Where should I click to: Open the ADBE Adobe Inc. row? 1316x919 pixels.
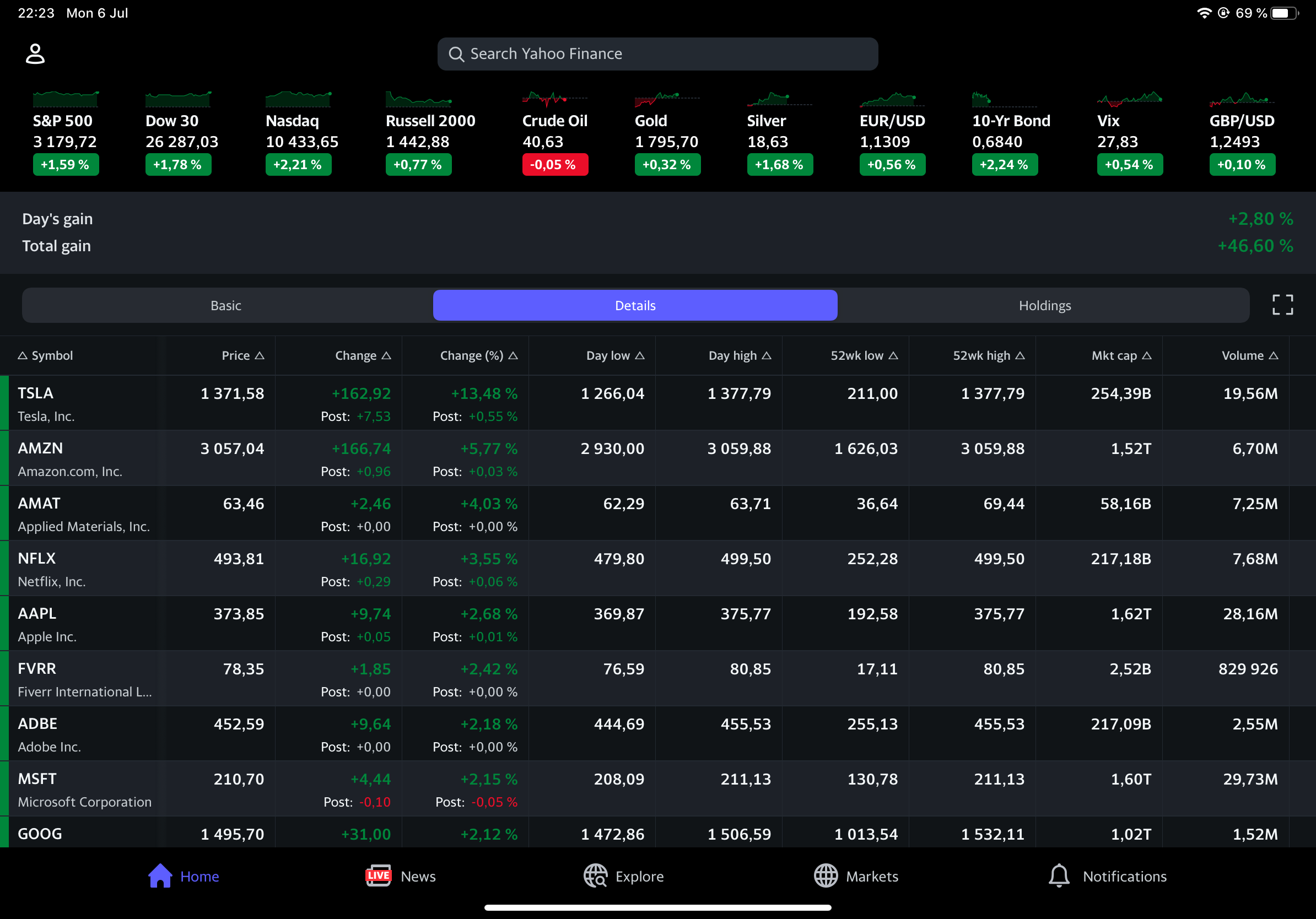click(x=658, y=733)
